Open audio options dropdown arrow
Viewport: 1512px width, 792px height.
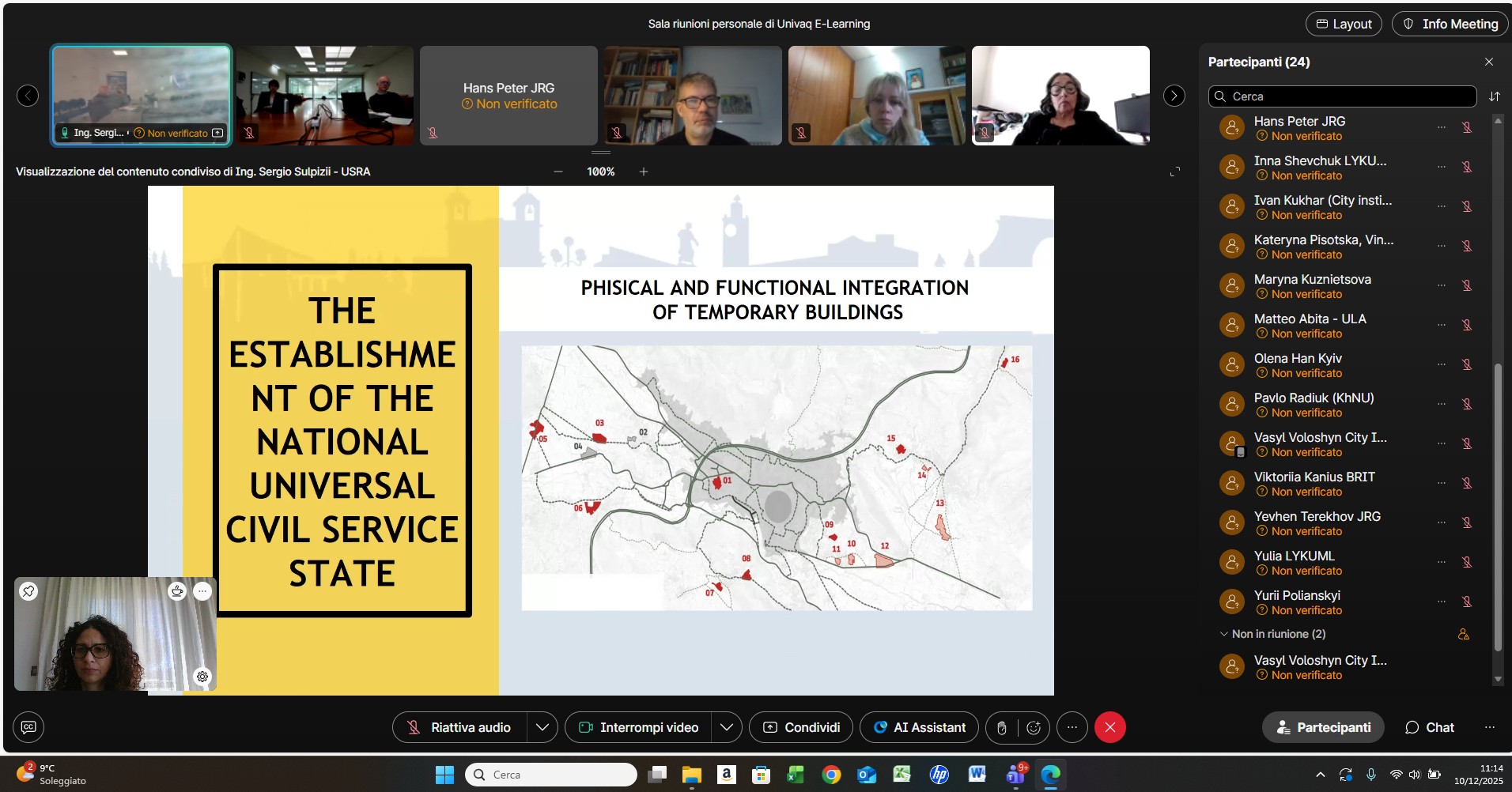click(x=542, y=727)
